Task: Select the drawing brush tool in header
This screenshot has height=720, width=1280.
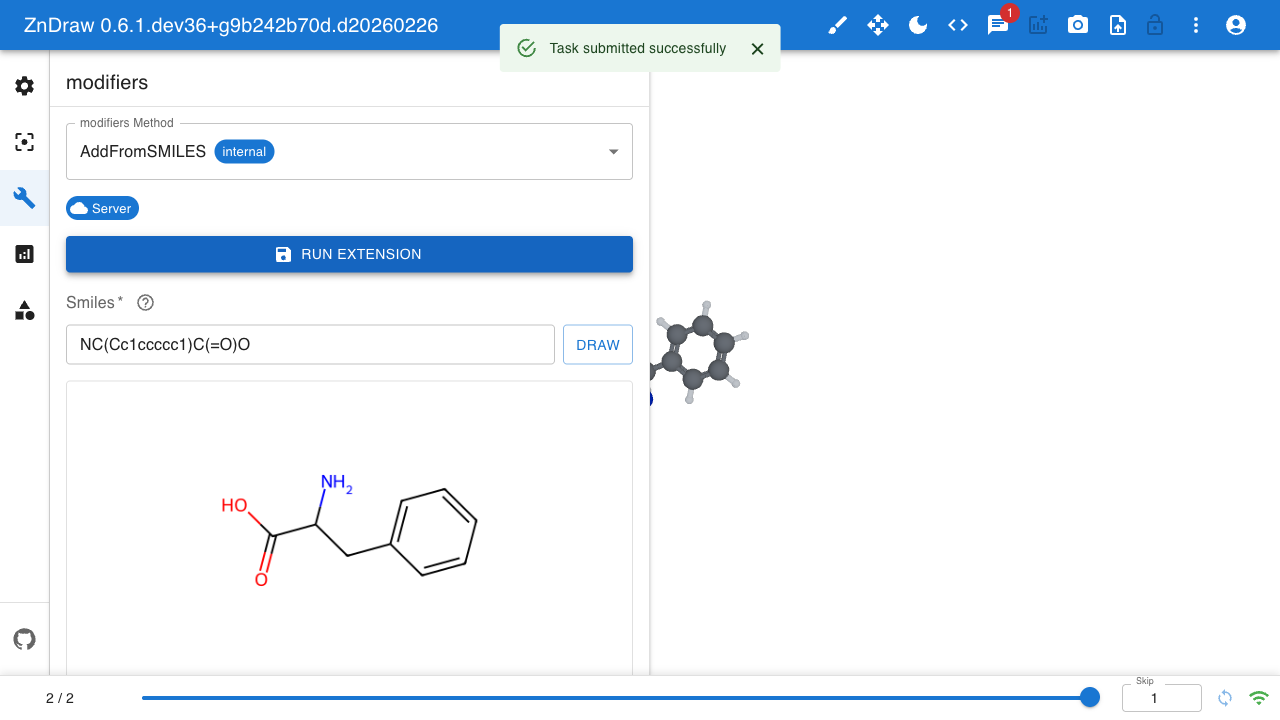Action: pyautogui.click(x=838, y=25)
